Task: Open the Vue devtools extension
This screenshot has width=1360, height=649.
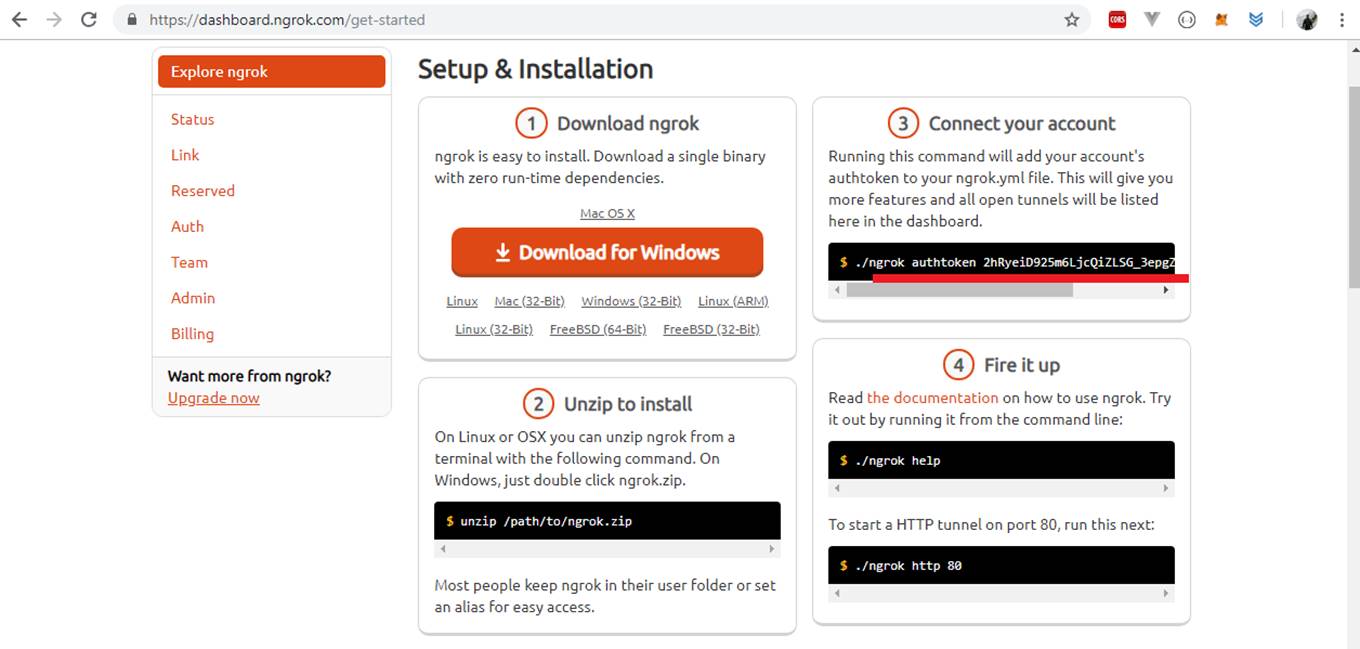Action: (x=1152, y=19)
